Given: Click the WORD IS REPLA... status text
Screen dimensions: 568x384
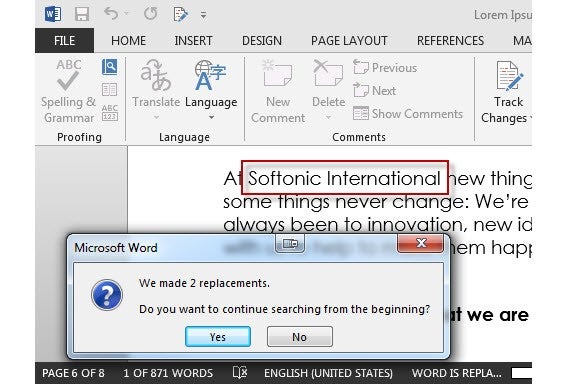Looking at the screenshot, I should [457, 373].
